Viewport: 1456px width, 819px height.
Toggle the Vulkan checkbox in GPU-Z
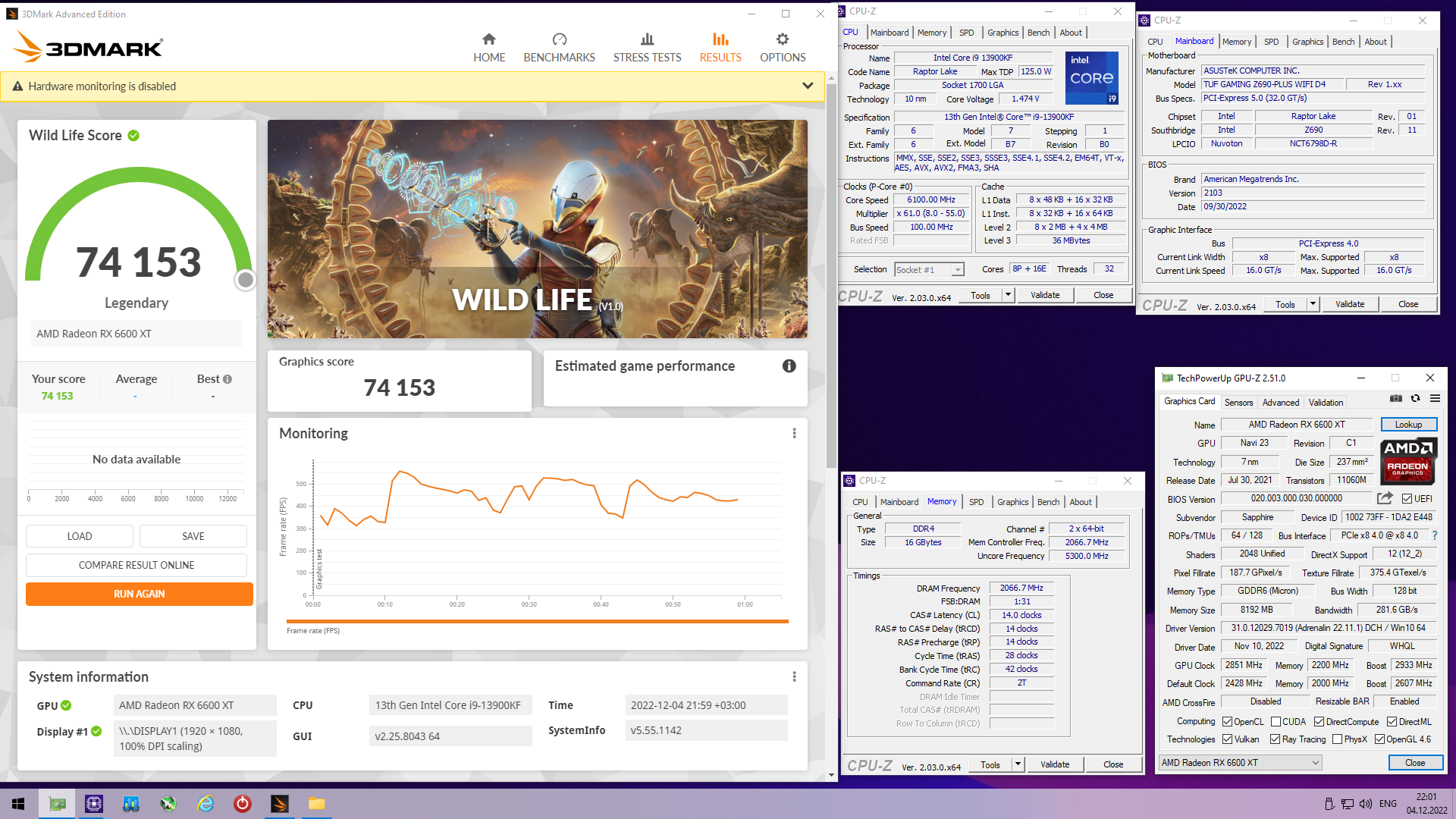click(x=1227, y=739)
